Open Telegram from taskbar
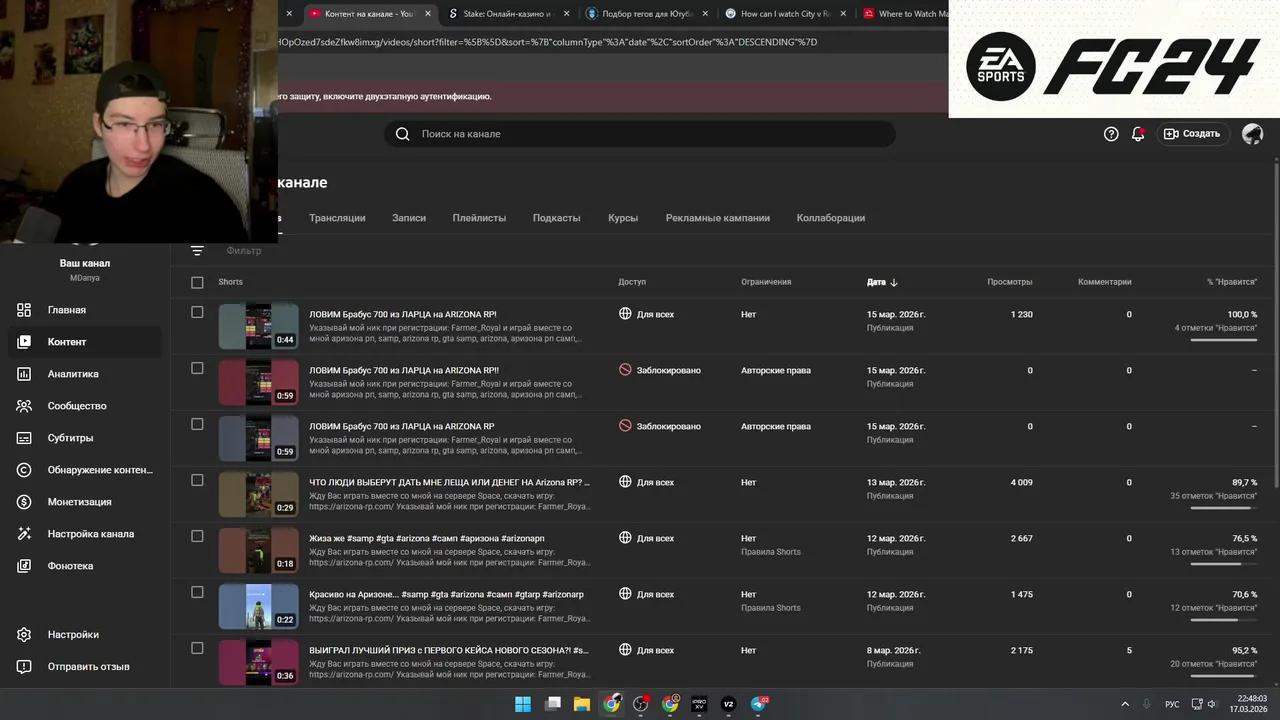This screenshot has width=1280, height=720. click(758, 704)
